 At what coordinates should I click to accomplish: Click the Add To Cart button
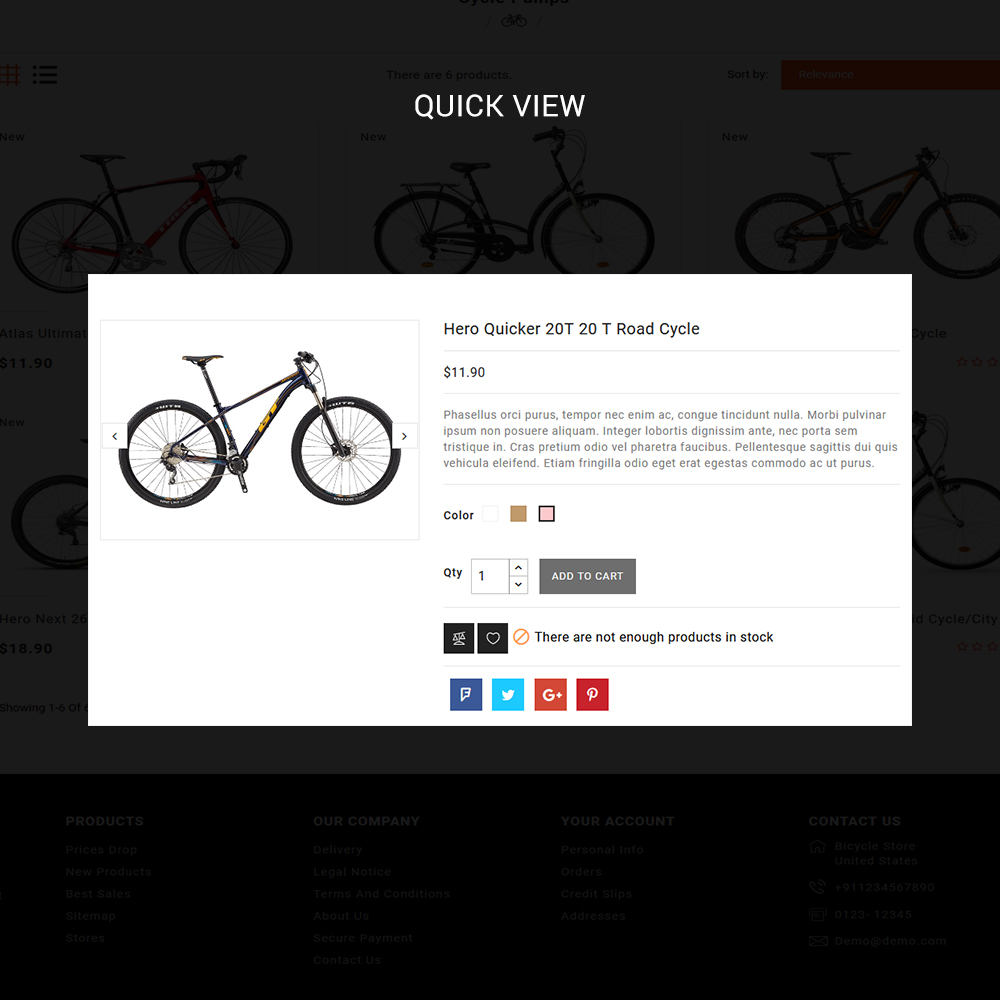tap(587, 576)
